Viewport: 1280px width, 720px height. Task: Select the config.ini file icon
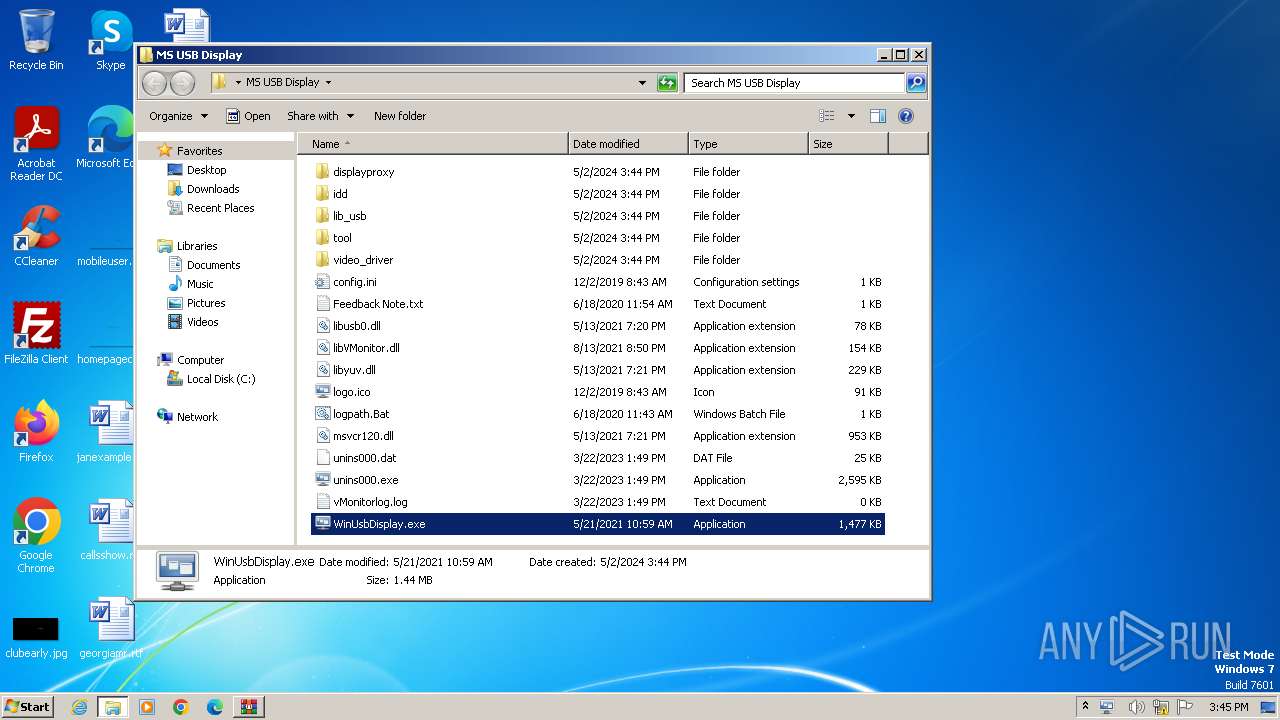click(322, 282)
